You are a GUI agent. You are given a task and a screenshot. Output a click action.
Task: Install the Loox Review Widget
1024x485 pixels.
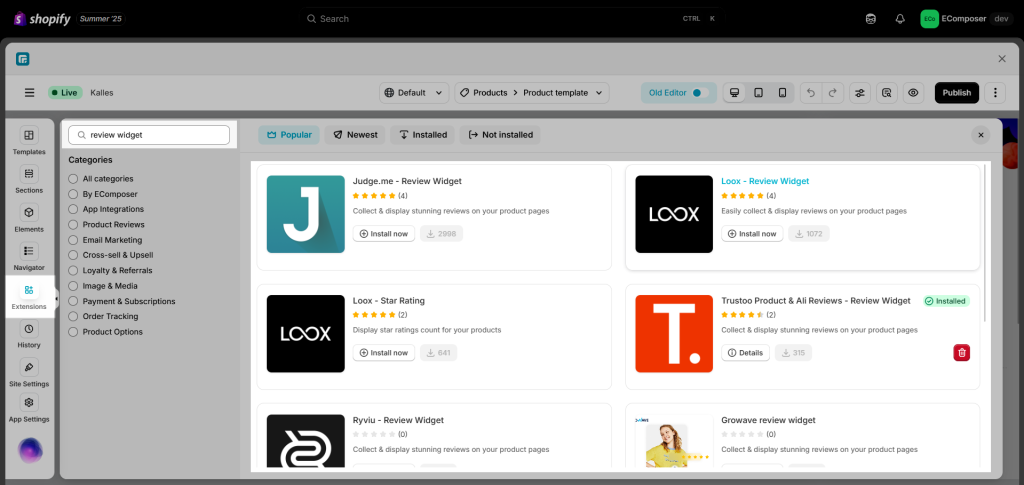coord(752,234)
